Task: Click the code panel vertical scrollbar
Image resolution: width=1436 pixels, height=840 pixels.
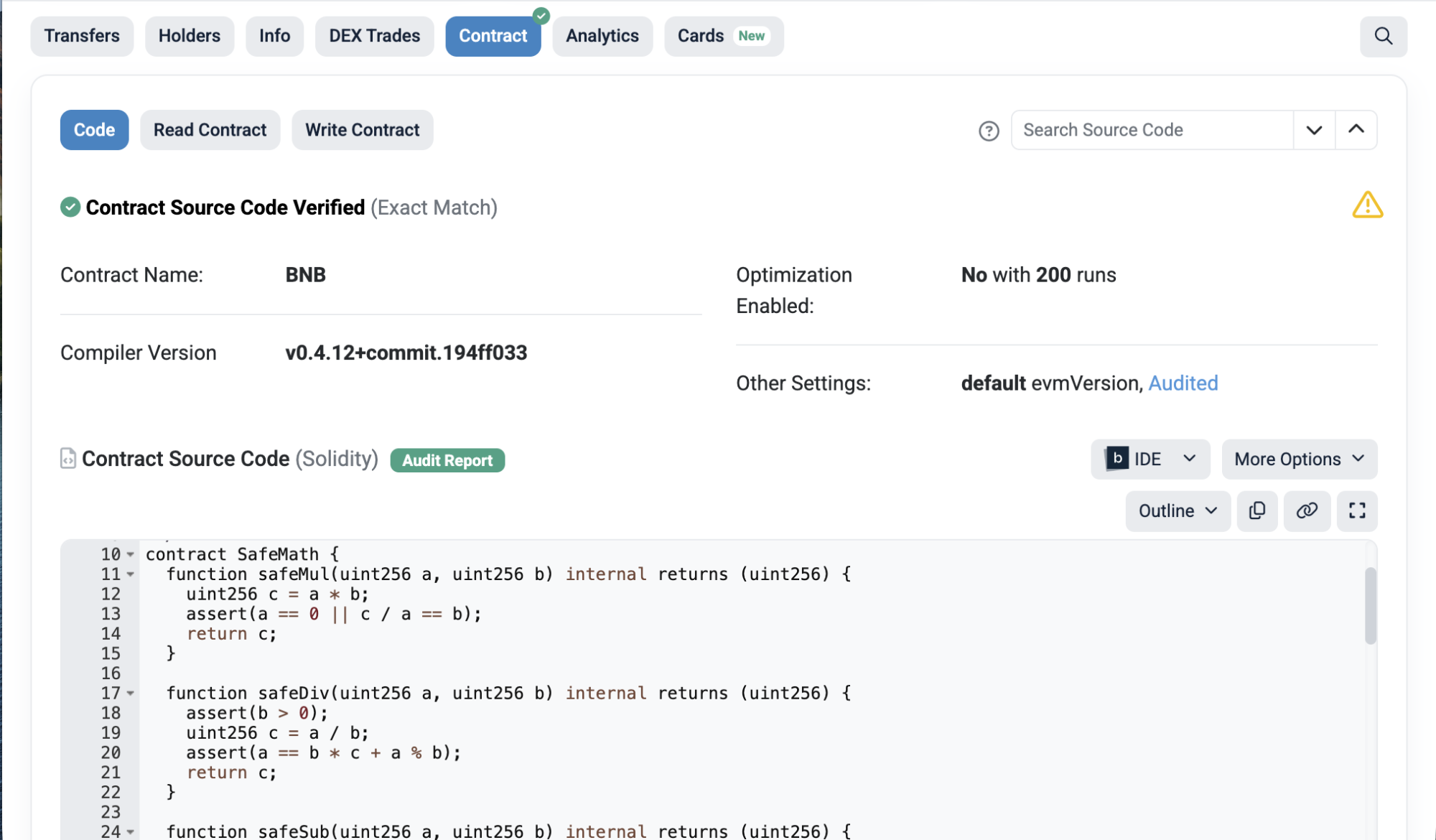Action: point(1370,605)
